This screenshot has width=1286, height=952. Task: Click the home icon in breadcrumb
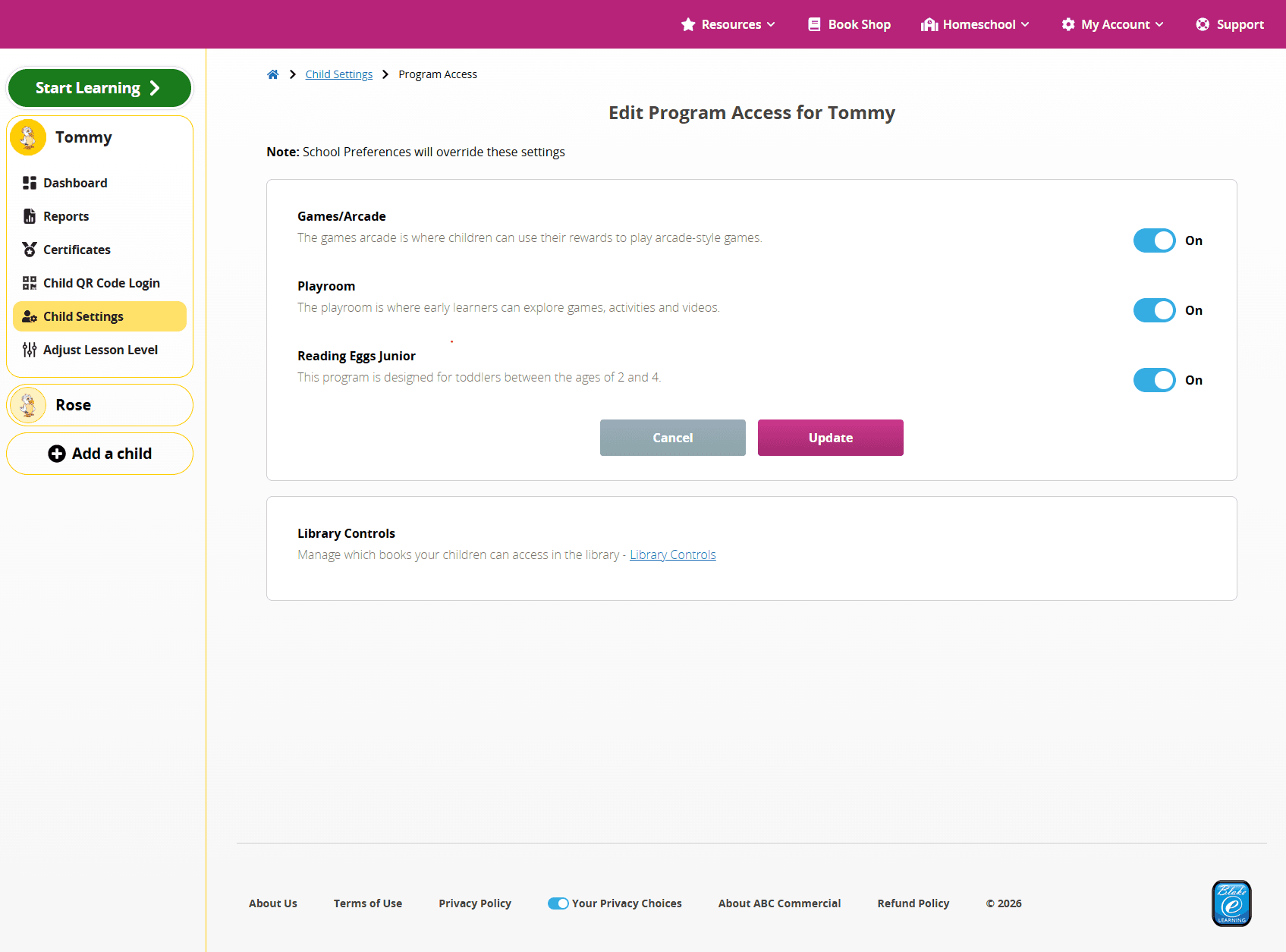(273, 74)
